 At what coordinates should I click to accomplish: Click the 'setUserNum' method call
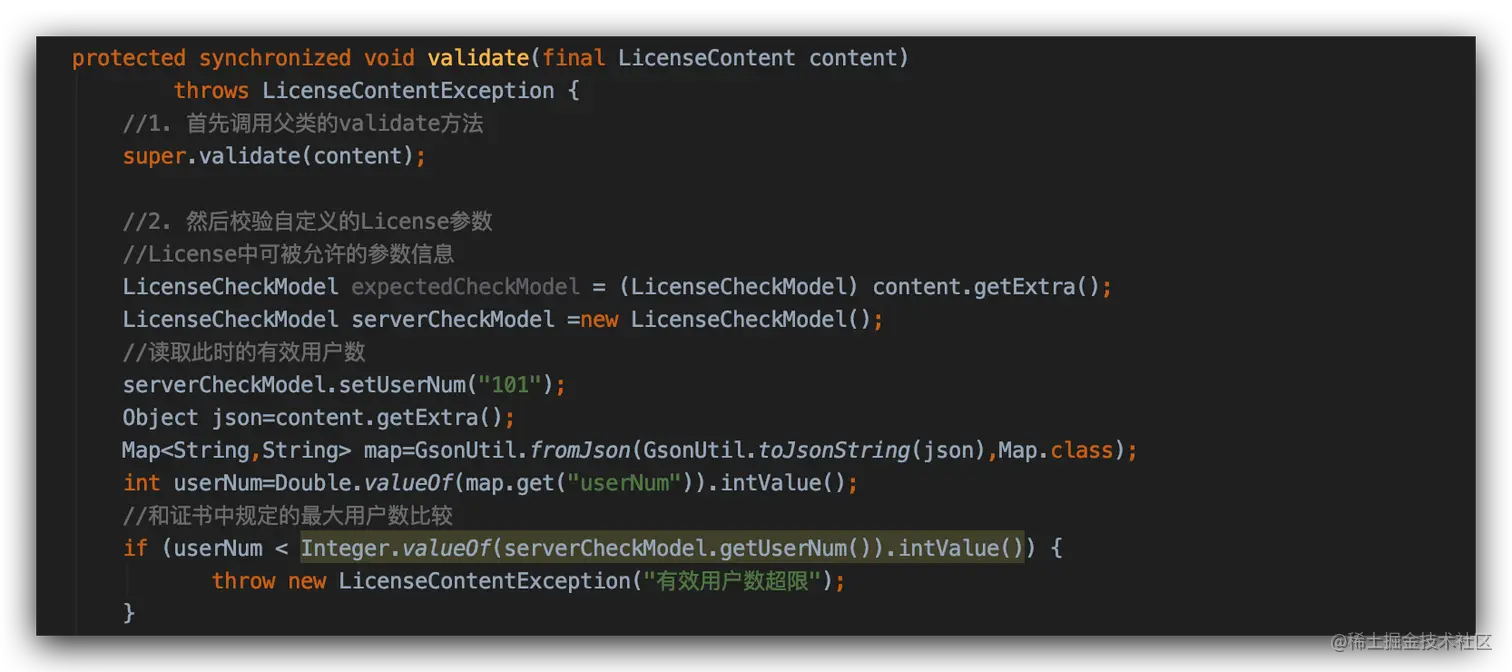[402, 385]
